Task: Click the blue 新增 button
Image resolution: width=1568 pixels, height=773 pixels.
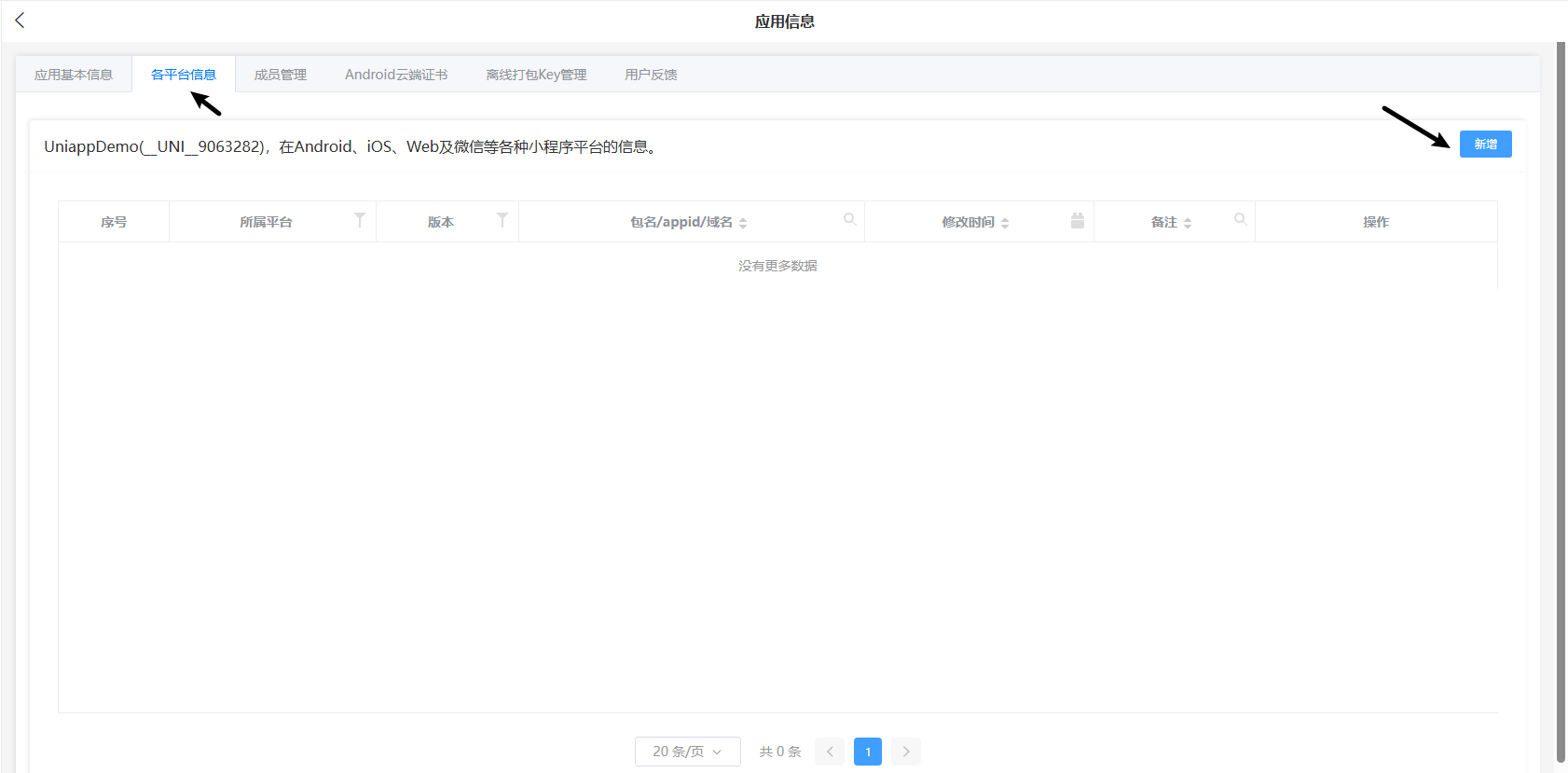Action: click(1485, 145)
